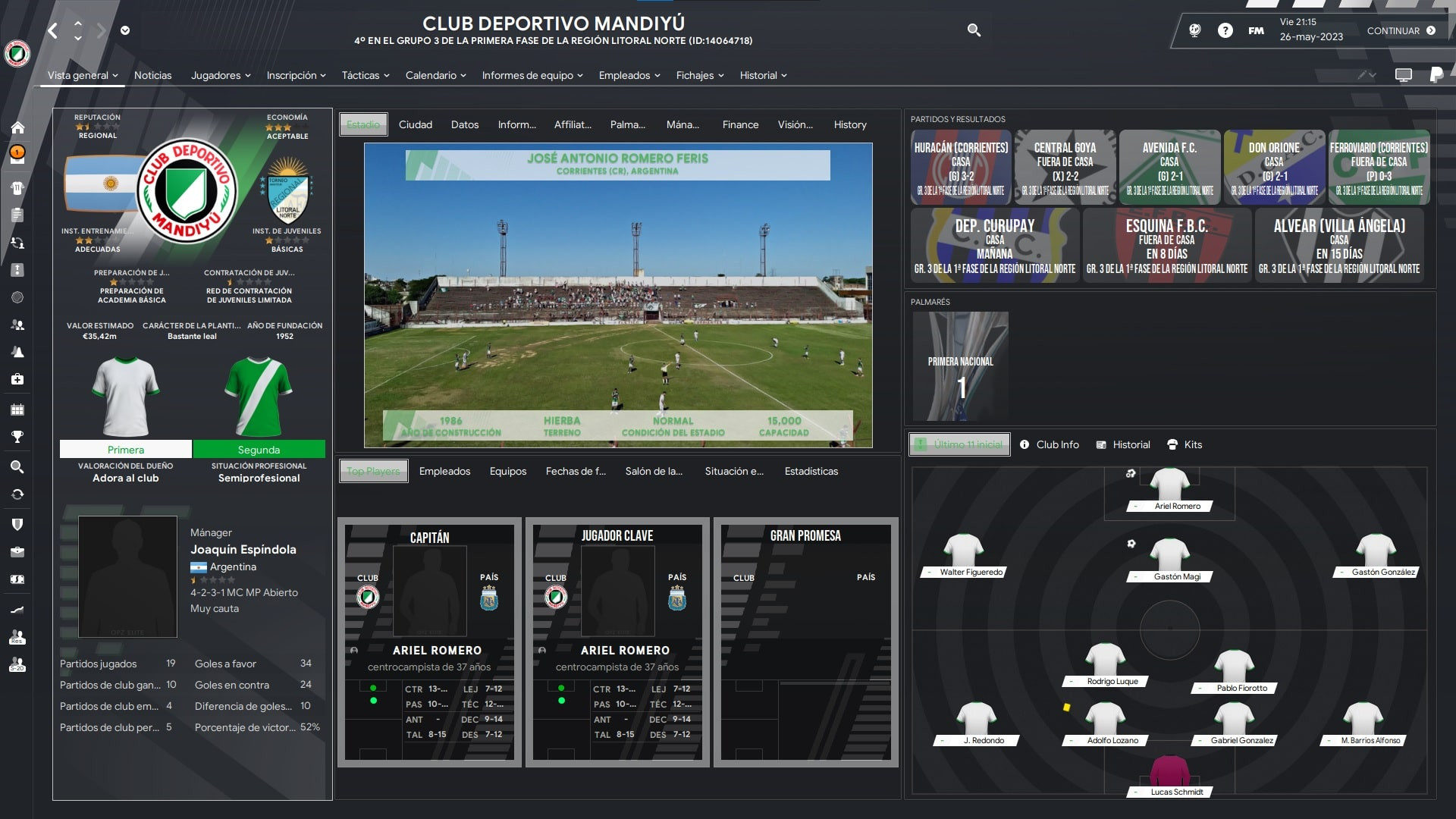Select Walter Figueredo on the lineup pitch
The width and height of the screenshot is (1456, 819).
964,556
